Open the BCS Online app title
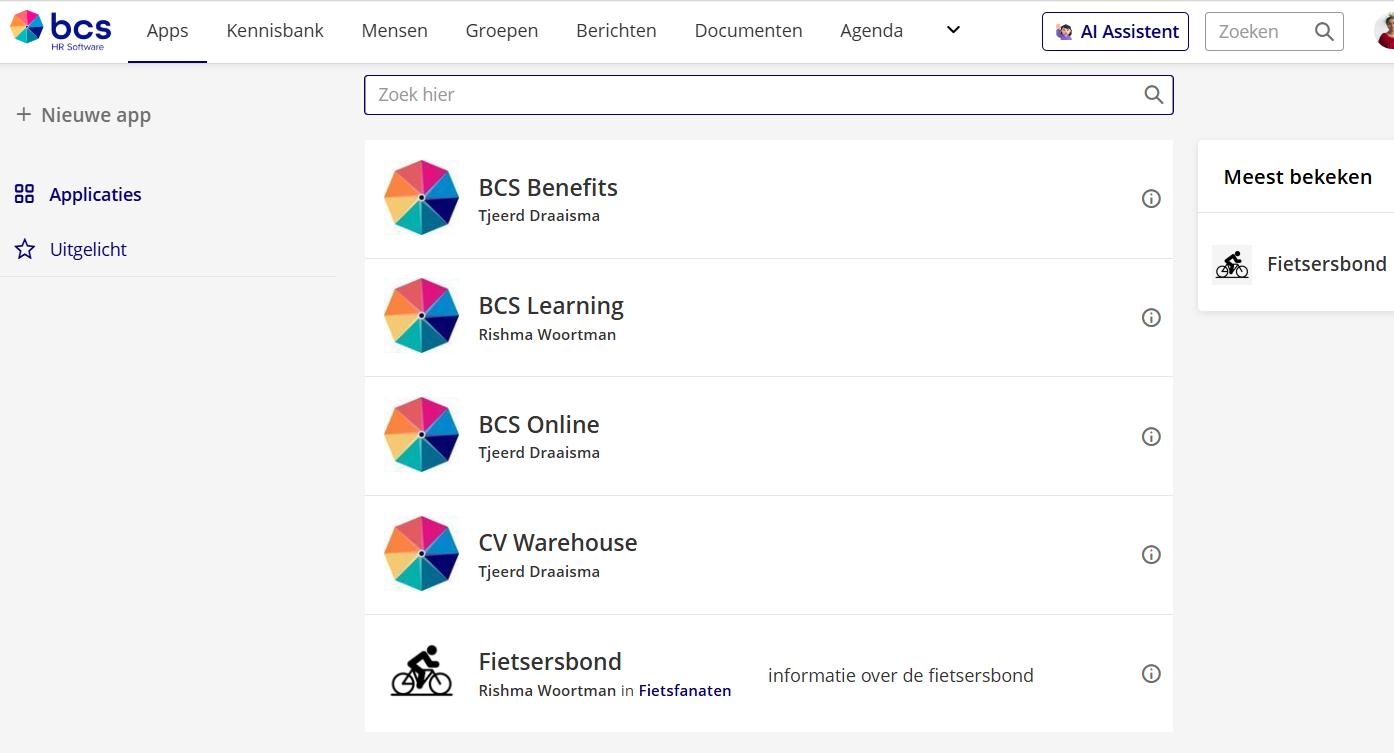1394x753 pixels. point(539,424)
